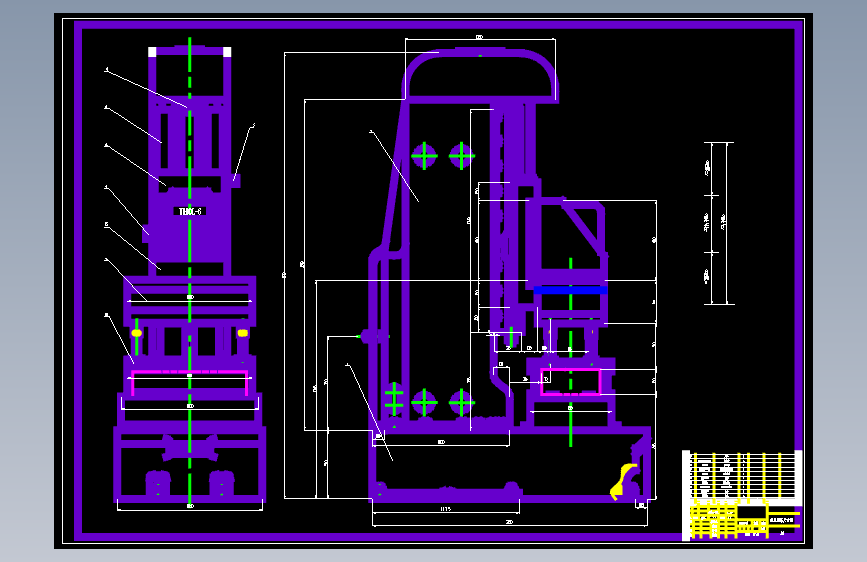Select the "1175" dimension under the side view
The height and width of the screenshot is (562, 867).
tap(446, 509)
